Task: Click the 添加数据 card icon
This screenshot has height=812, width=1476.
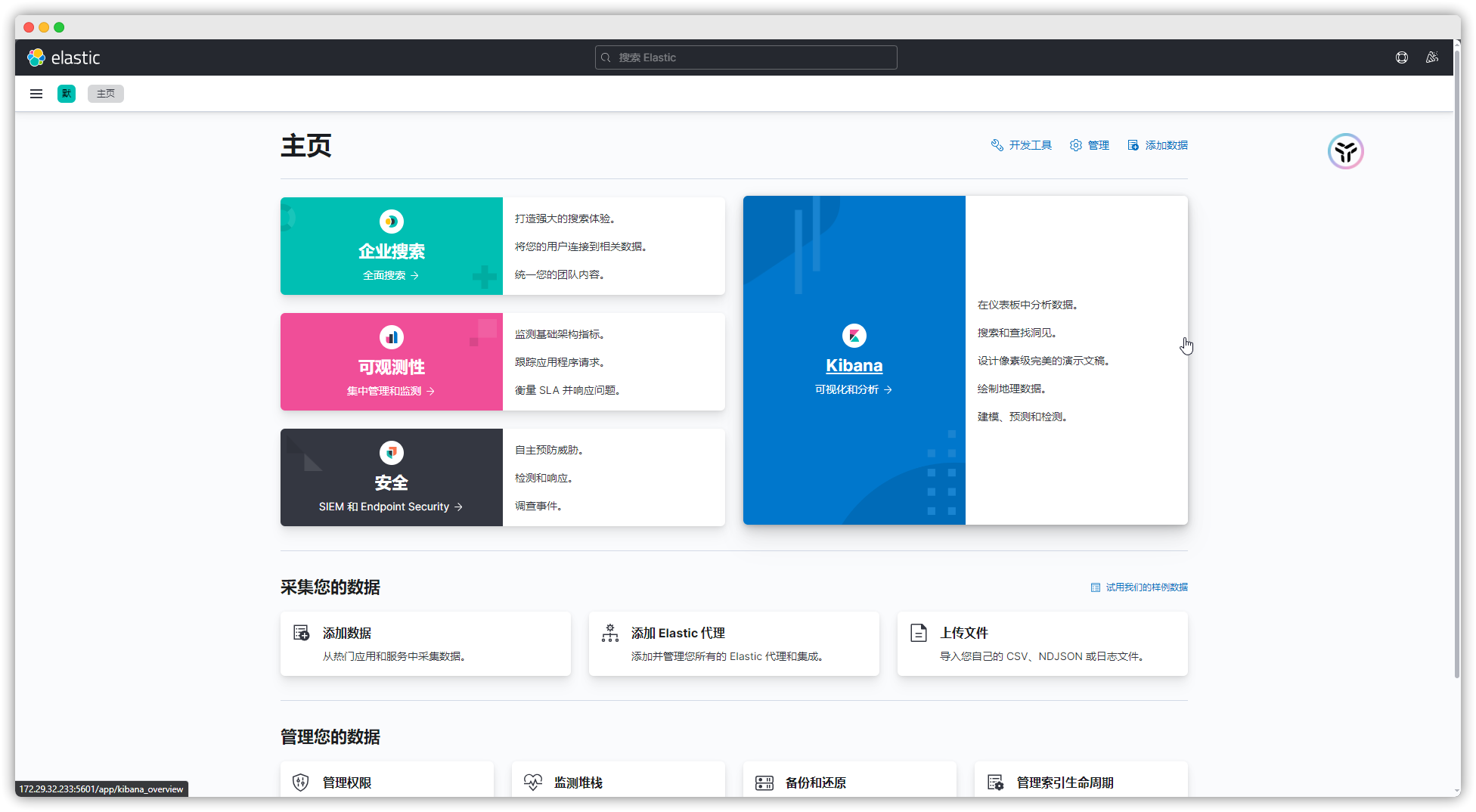Action: [x=302, y=633]
